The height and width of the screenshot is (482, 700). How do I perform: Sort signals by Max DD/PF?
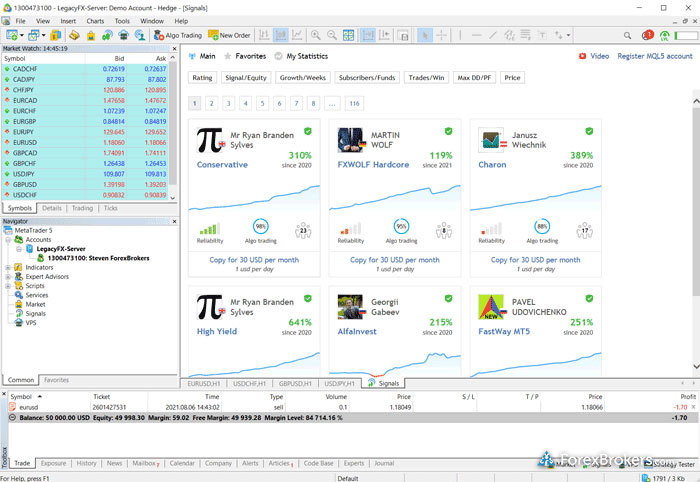tap(474, 78)
